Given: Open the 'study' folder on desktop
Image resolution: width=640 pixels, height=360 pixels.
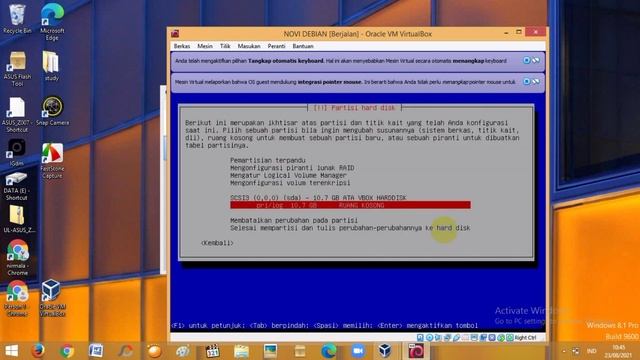Looking at the screenshot, I should tap(52, 66).
